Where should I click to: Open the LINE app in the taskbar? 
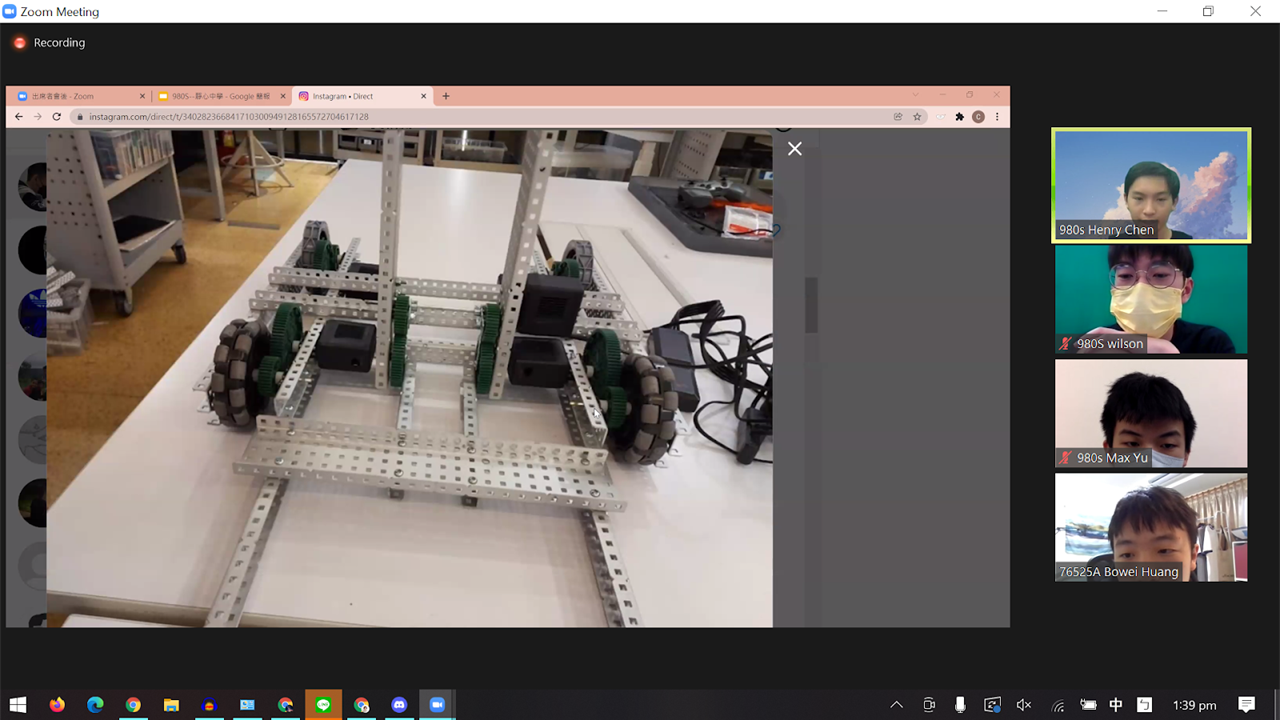tap(323, 705)
